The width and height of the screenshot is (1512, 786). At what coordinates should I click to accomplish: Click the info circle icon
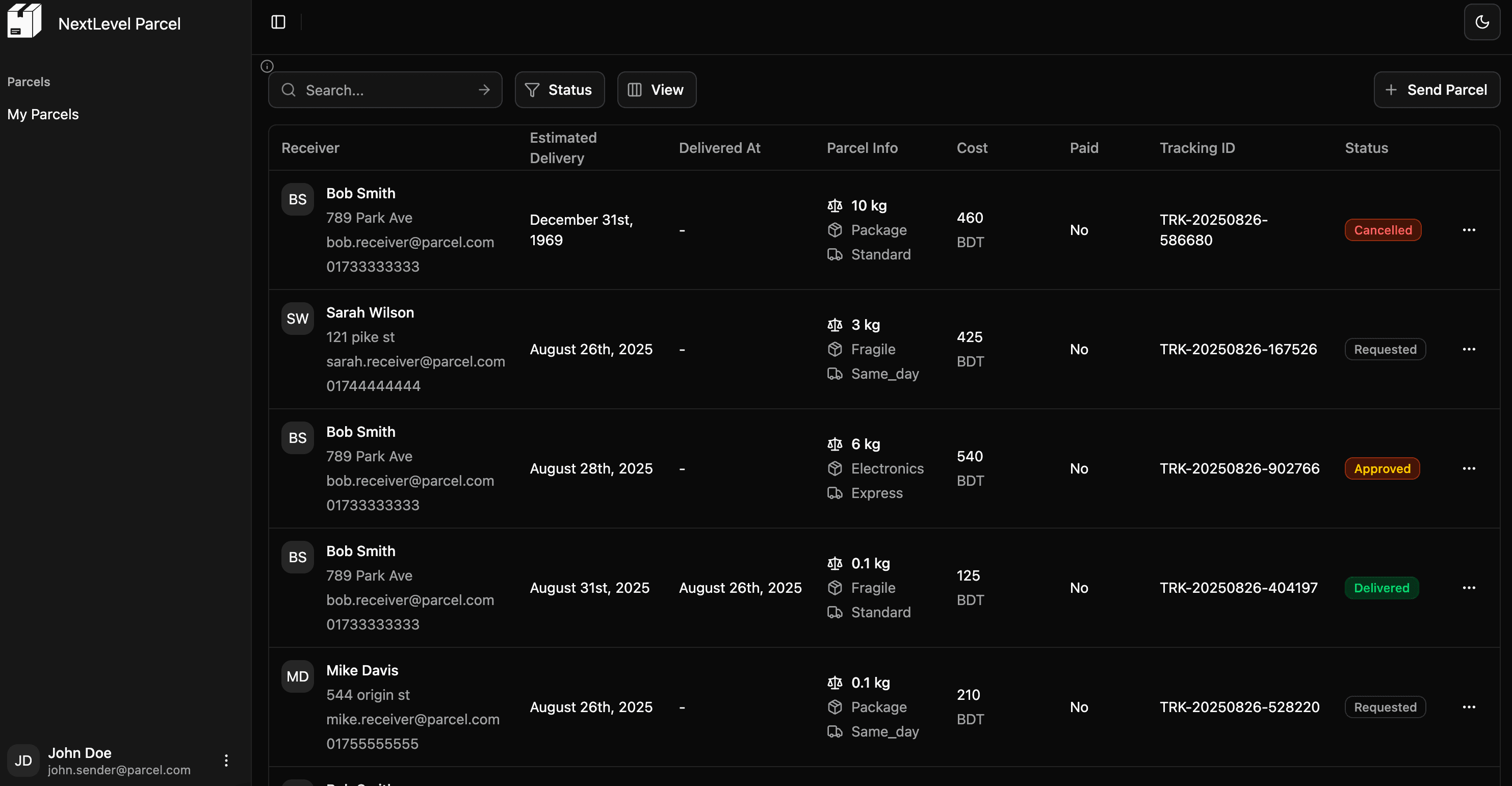click(x=267, y=66)
